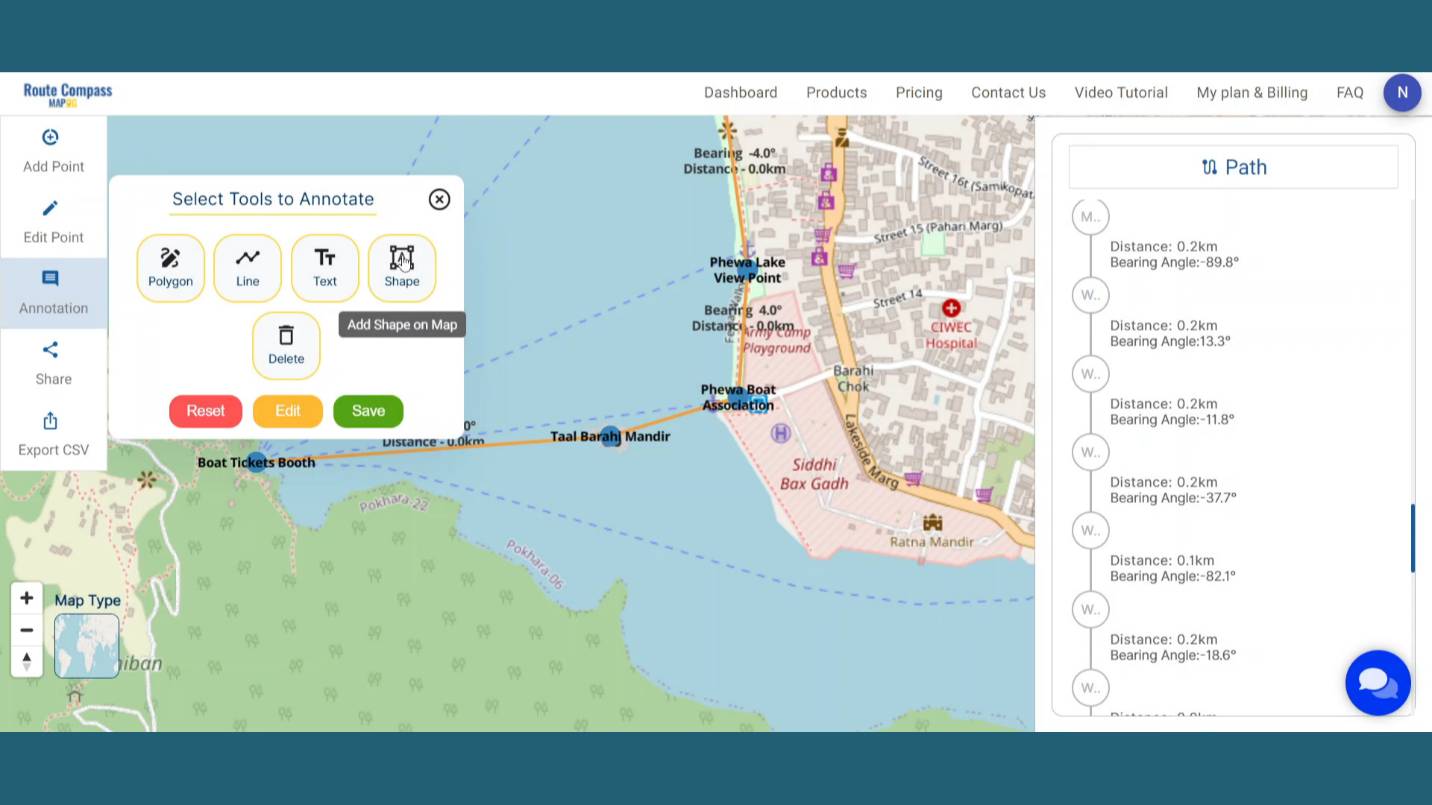Click 'Bearing Angle:-89.8°' text in Path panel

coord(1174,262)
